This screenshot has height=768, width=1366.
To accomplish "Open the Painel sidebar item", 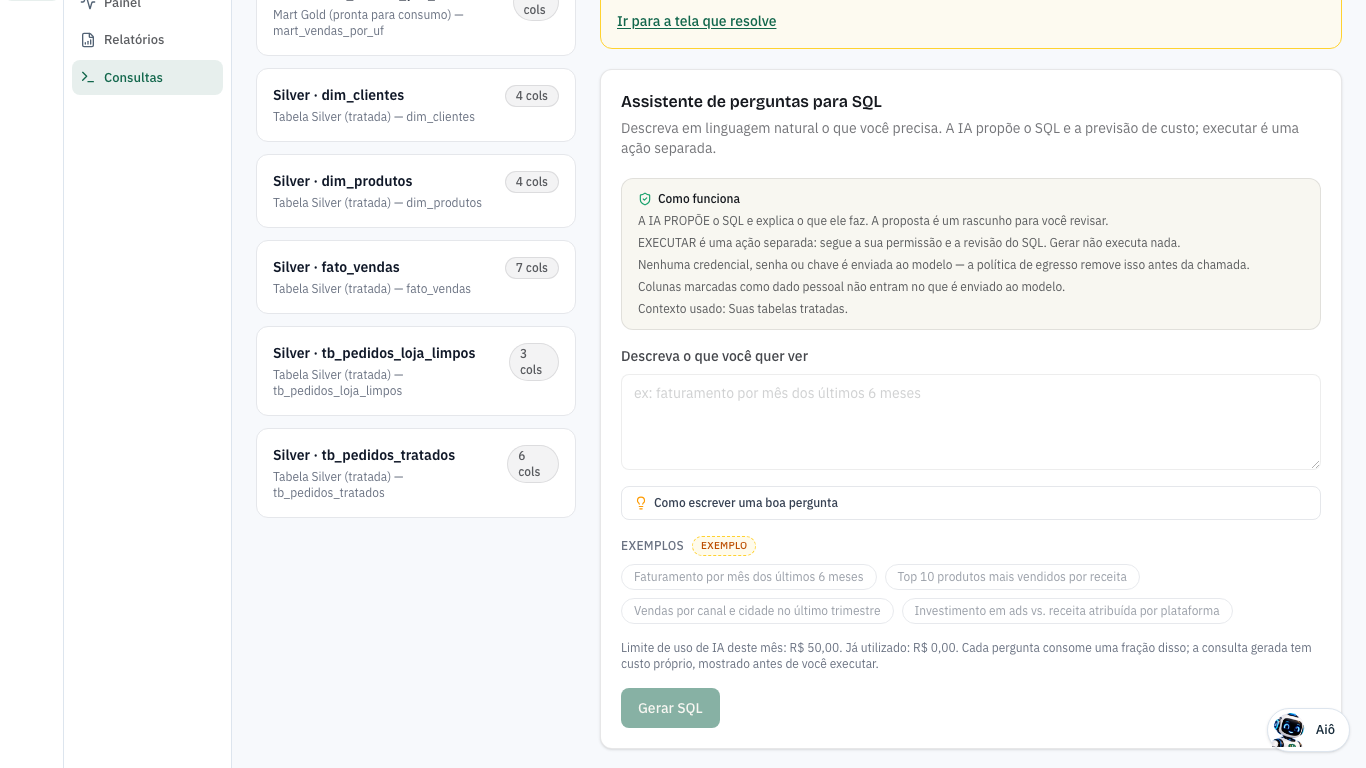I will (x=147, y=6).
